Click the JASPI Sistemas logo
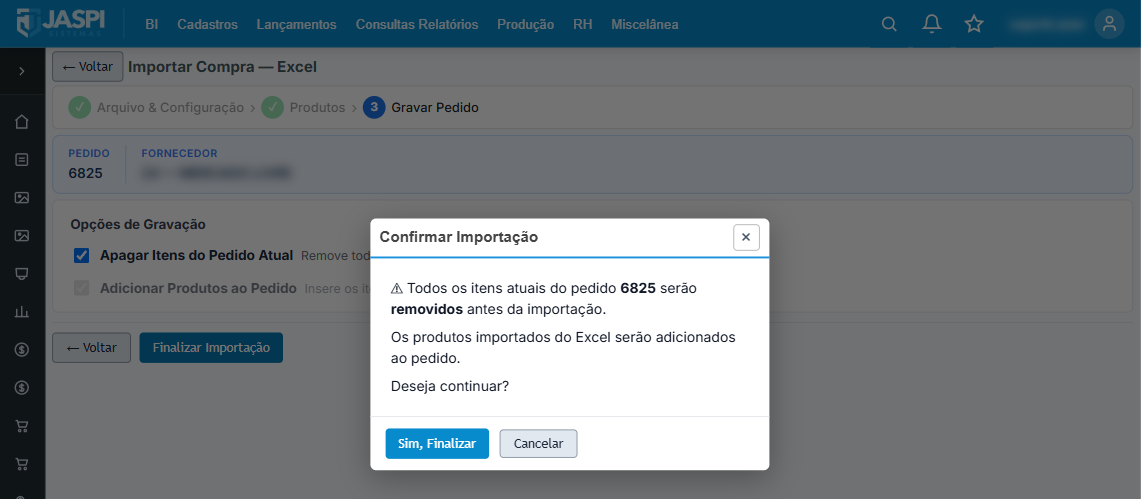The image size is (1141, 499). coord(61,23)
